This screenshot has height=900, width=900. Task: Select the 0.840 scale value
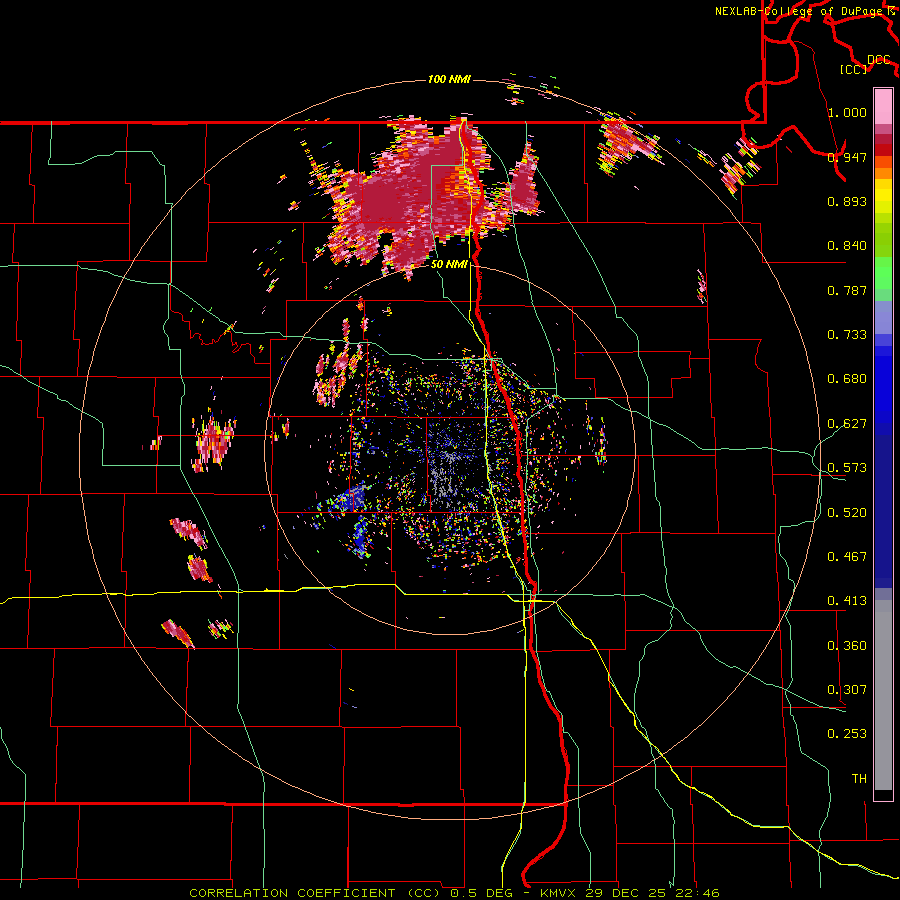pos(847,246)
